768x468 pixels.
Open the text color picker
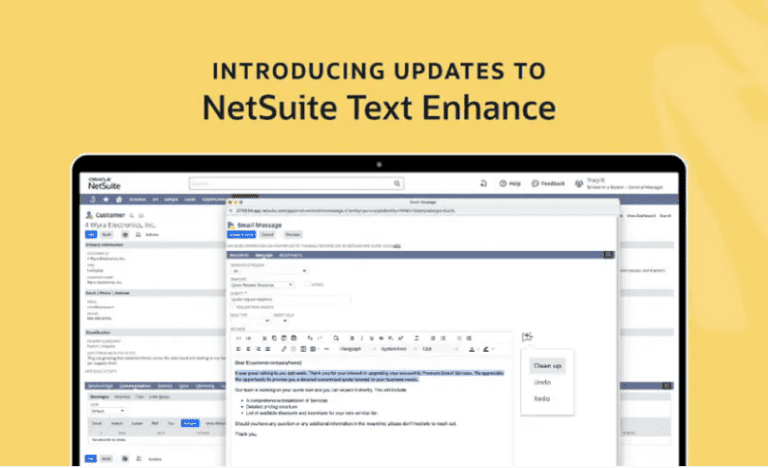point(473,349)
